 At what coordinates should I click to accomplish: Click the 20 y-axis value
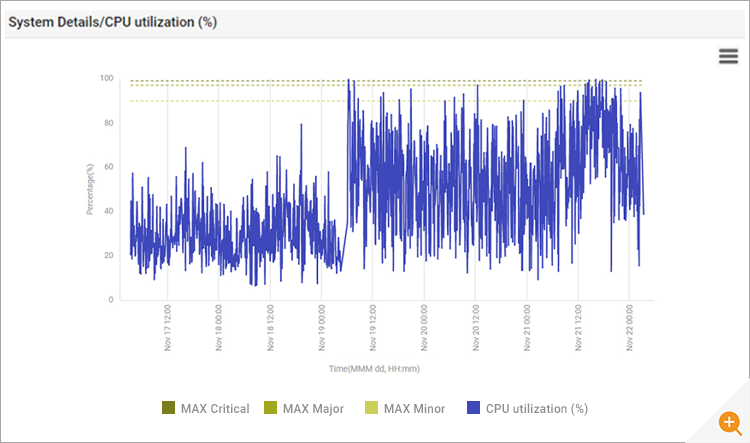pyautogui.click(x=109, y=255)
